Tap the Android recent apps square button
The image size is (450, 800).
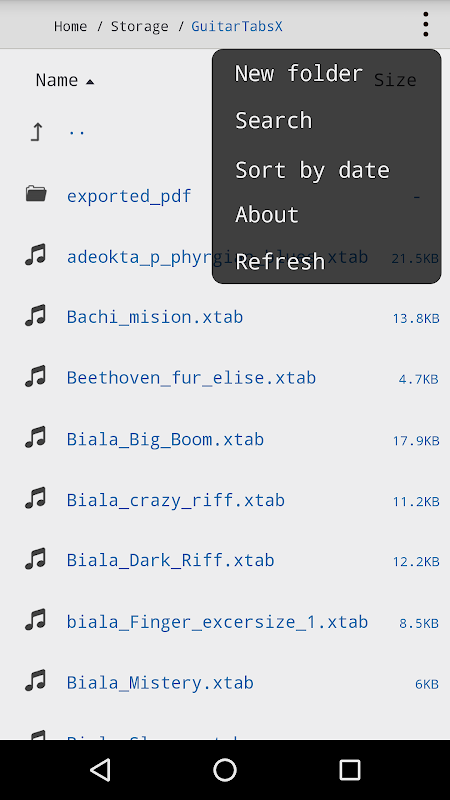click(x=350, y=769)
